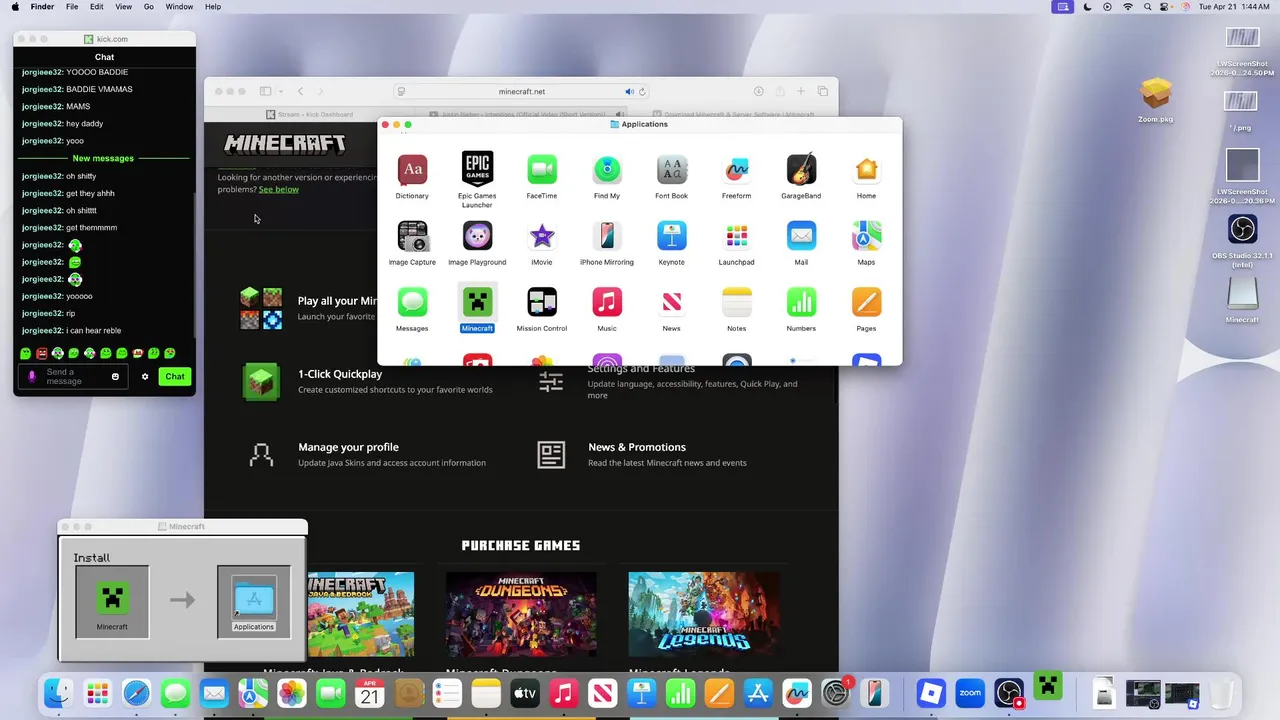Viewport: 1280px width, 720px height.
Task: Jump to New messages in chat
Action: pos(103,158)
